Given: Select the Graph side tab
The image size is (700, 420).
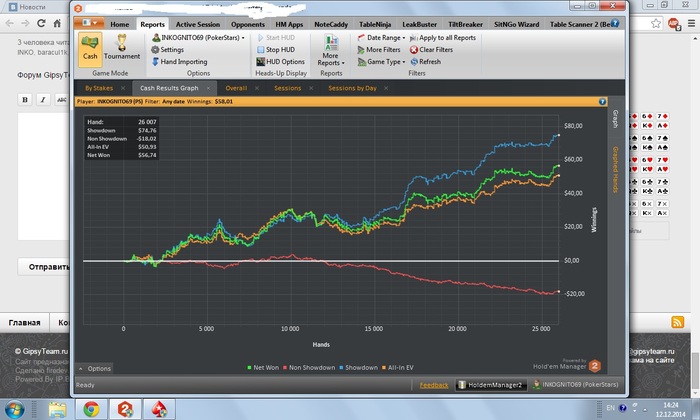Looking at the screenshot, I should (x=616, y=119).
